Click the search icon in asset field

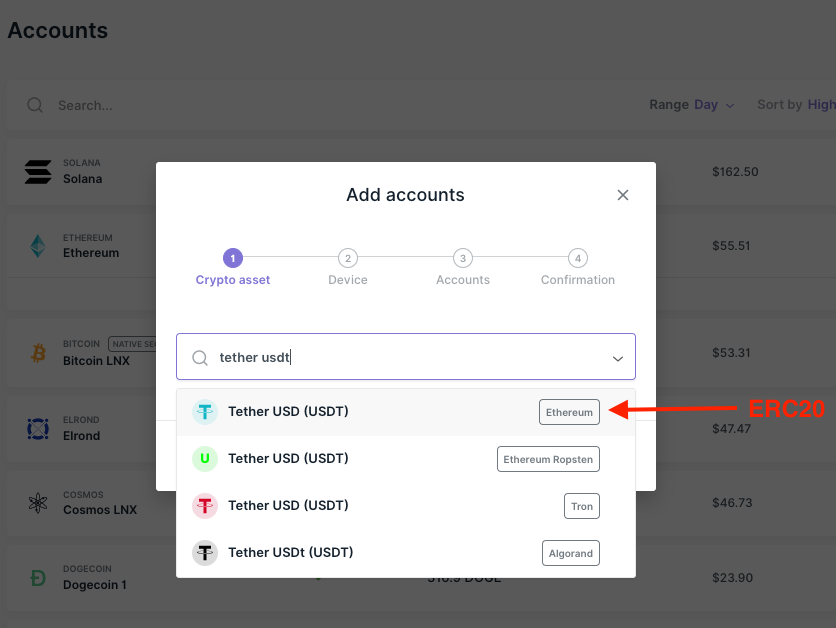coord(200,358)
